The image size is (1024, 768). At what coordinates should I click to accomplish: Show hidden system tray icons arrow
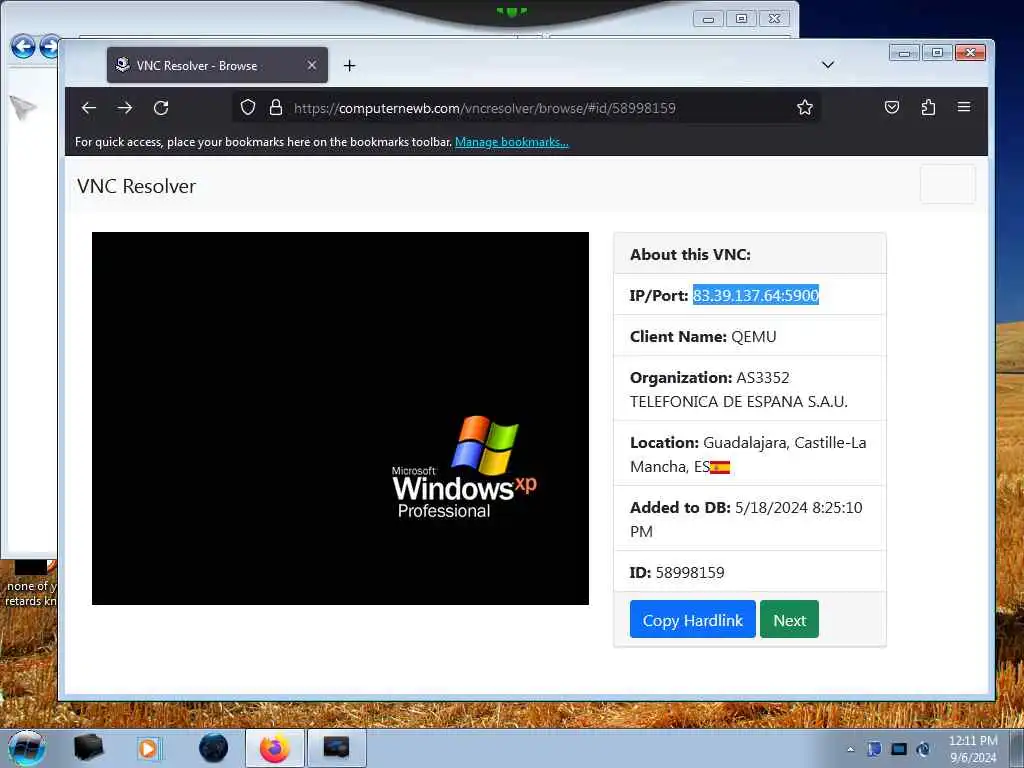point(850,749)
